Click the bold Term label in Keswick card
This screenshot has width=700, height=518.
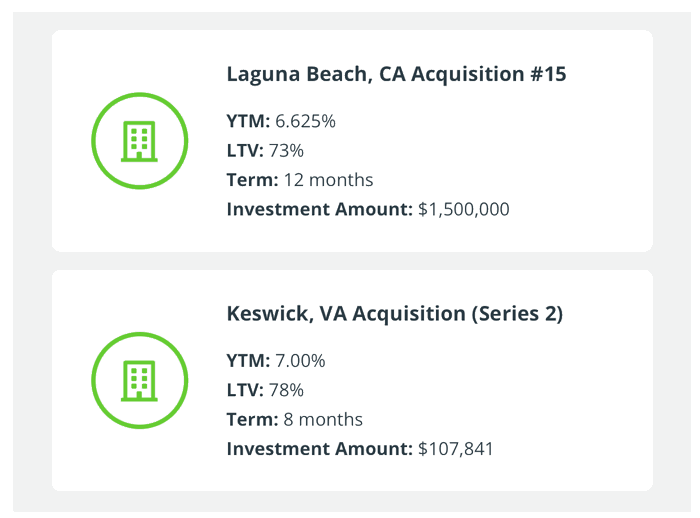(x=250, y=420)
